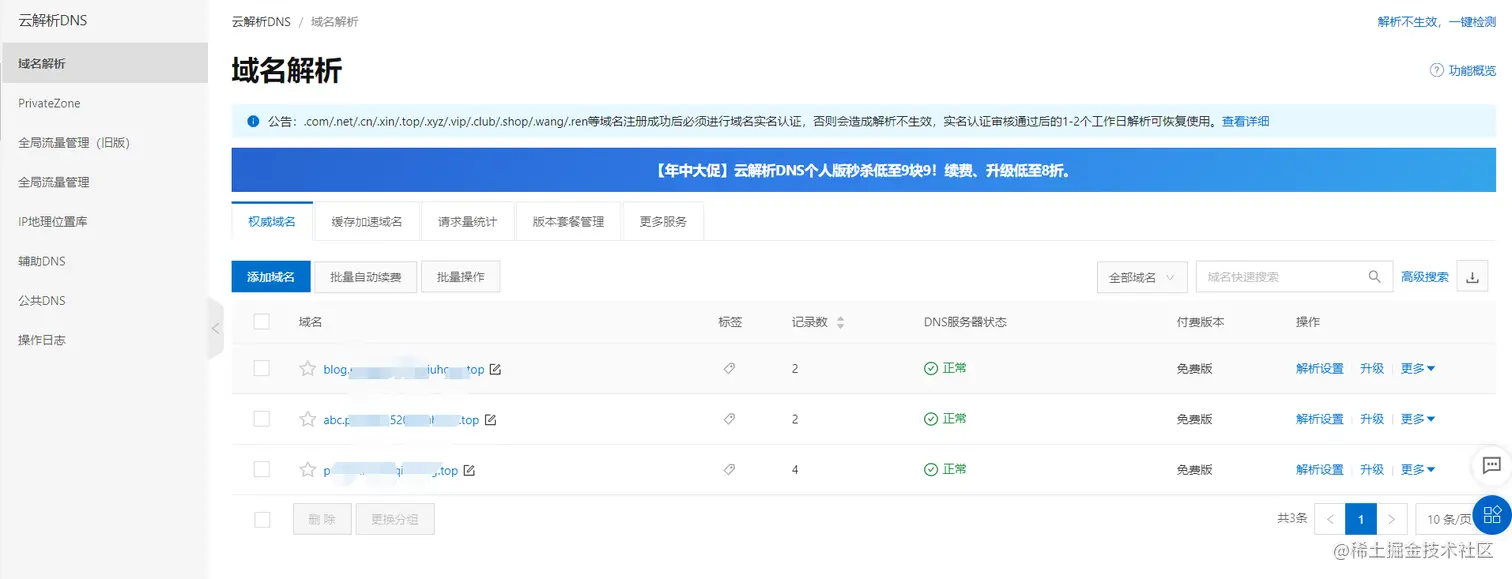Expand 更多 menu for the first domain
This screenshot has width=1512, height=579.
(x=1417, y=369)
